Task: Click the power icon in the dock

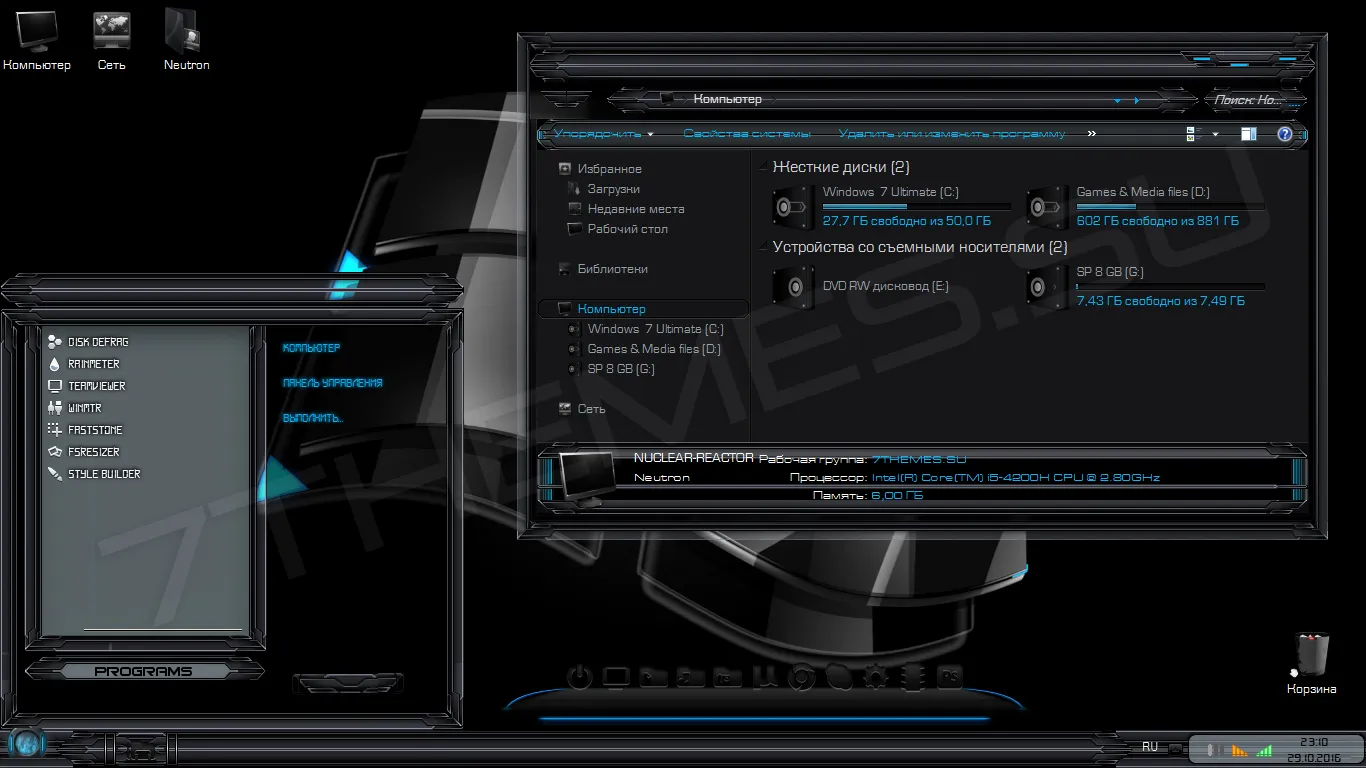Action: tap(580, 678)
